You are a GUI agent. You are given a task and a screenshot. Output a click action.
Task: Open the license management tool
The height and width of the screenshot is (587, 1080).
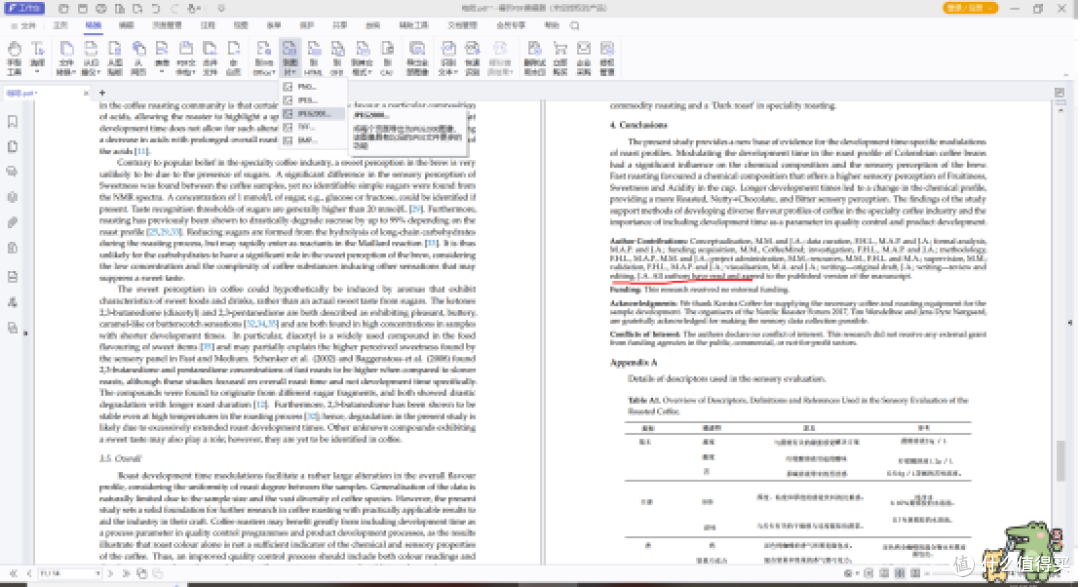[x=607, y=57]
